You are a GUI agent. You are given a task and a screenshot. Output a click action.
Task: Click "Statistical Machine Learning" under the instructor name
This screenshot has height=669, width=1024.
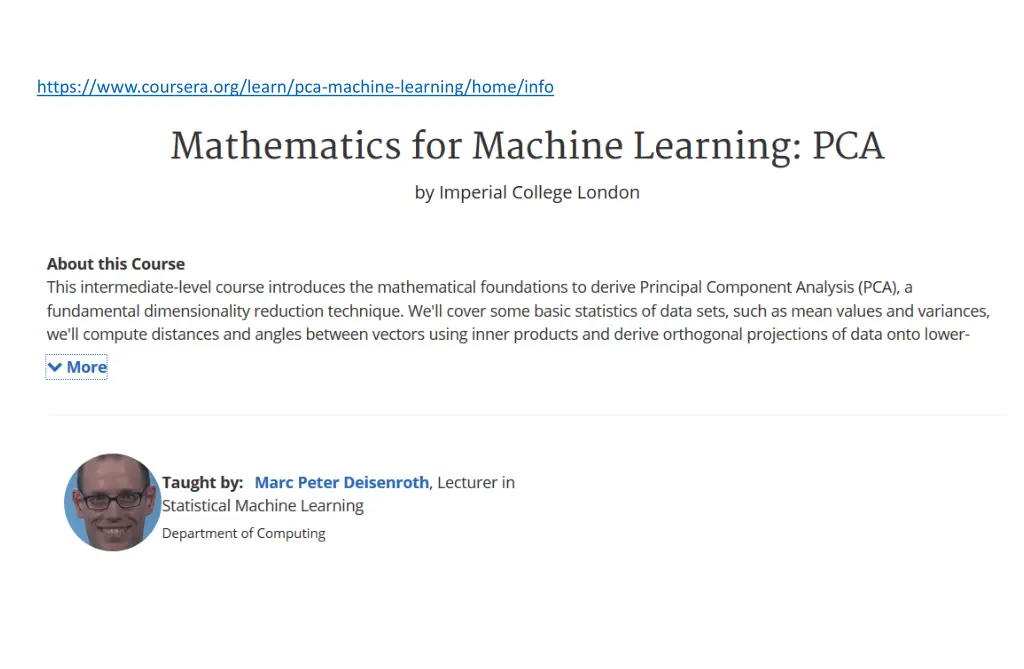263,506
